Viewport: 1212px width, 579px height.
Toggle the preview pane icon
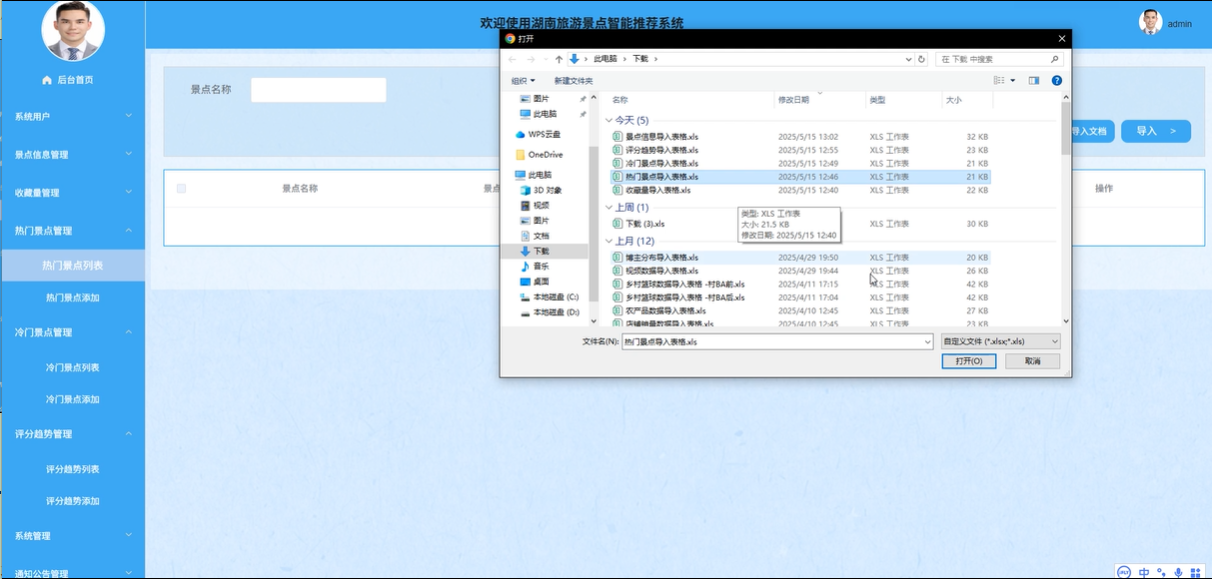(x=1034, y=80)
